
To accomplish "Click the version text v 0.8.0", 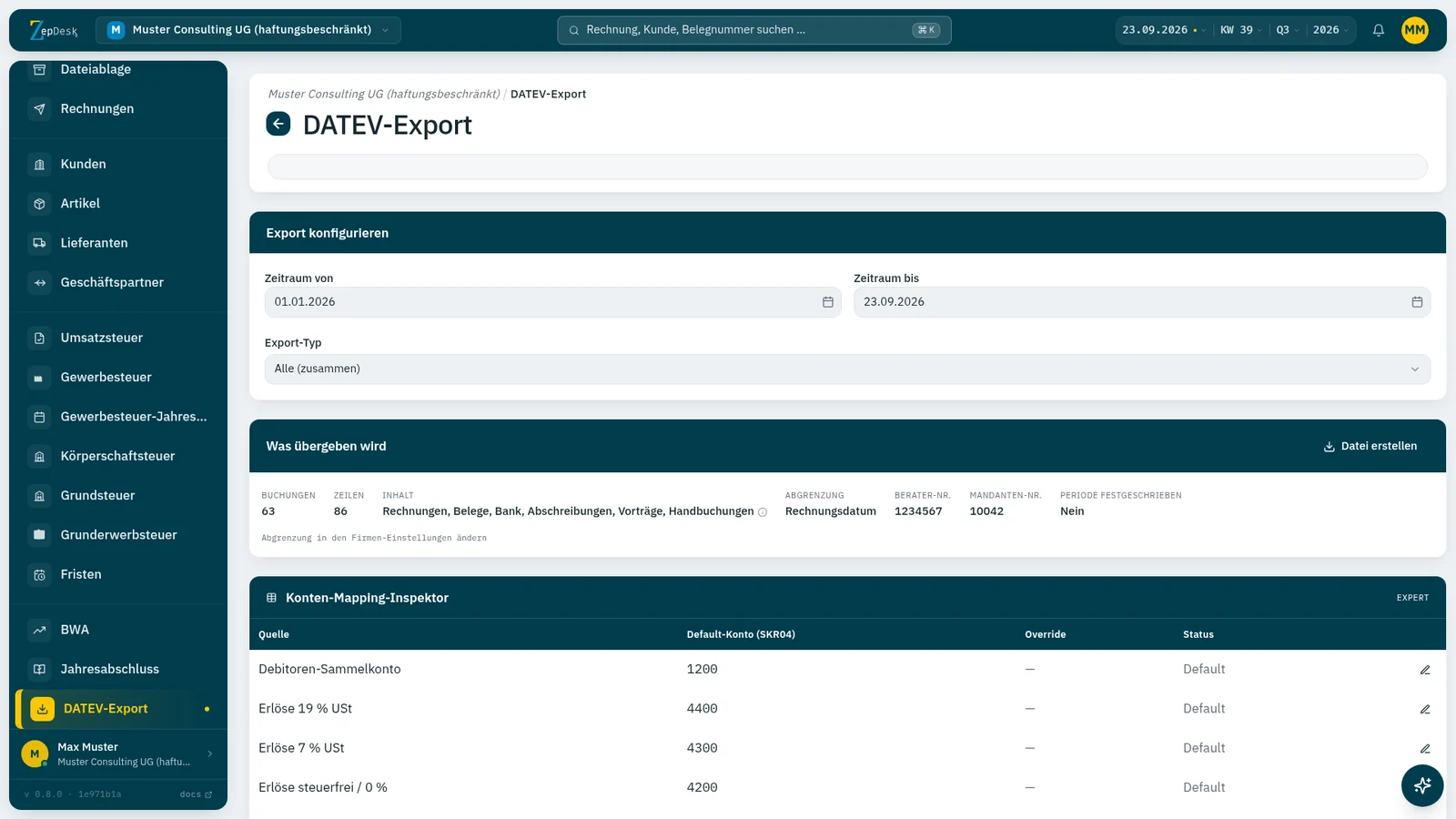I will (x=43, y=794).
